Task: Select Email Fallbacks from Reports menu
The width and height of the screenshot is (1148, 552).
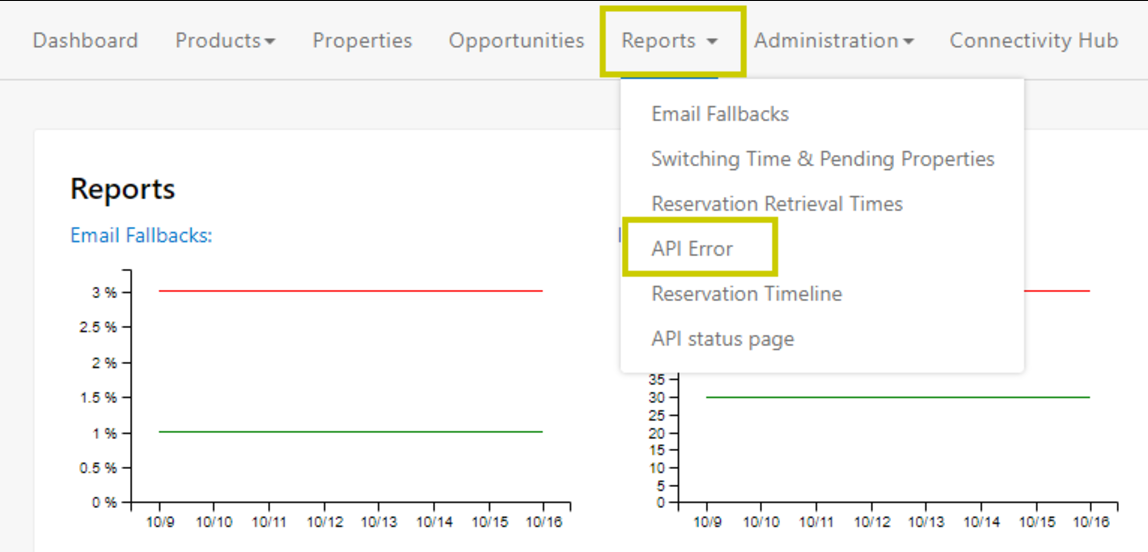Action: tap(720, 114)
